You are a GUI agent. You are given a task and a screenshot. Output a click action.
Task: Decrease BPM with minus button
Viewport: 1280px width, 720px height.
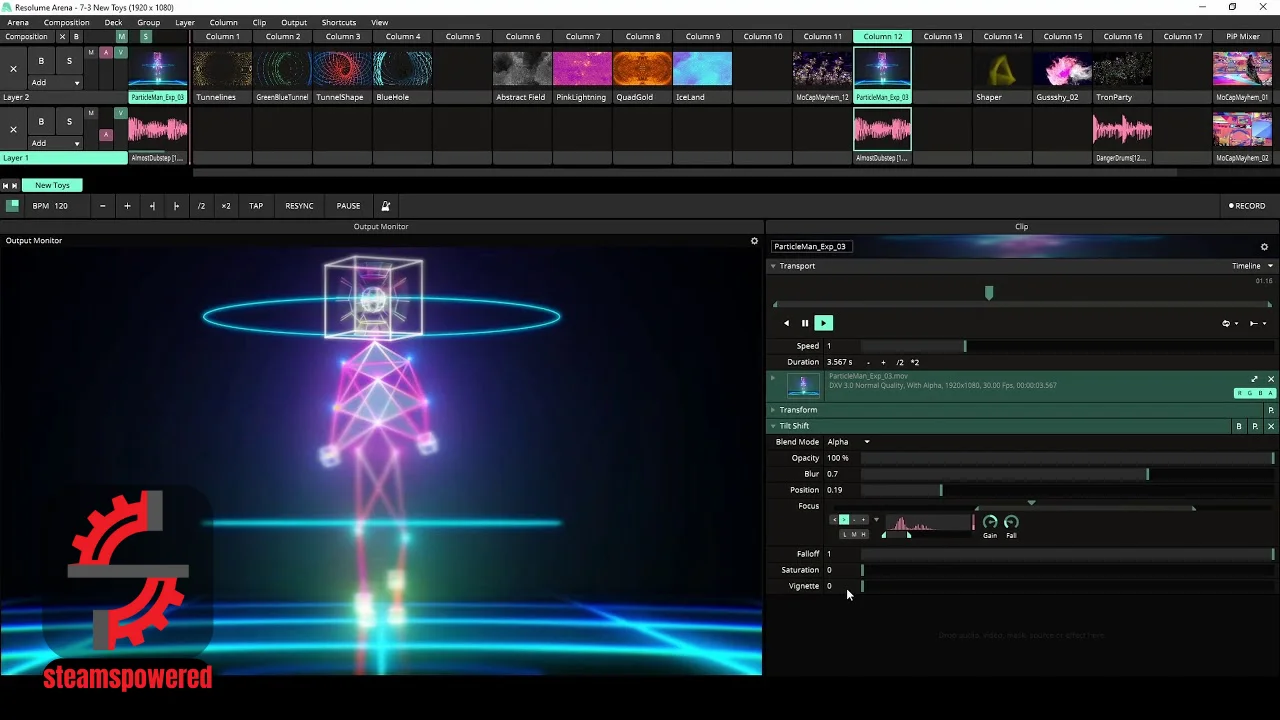[x=102, y=206]
